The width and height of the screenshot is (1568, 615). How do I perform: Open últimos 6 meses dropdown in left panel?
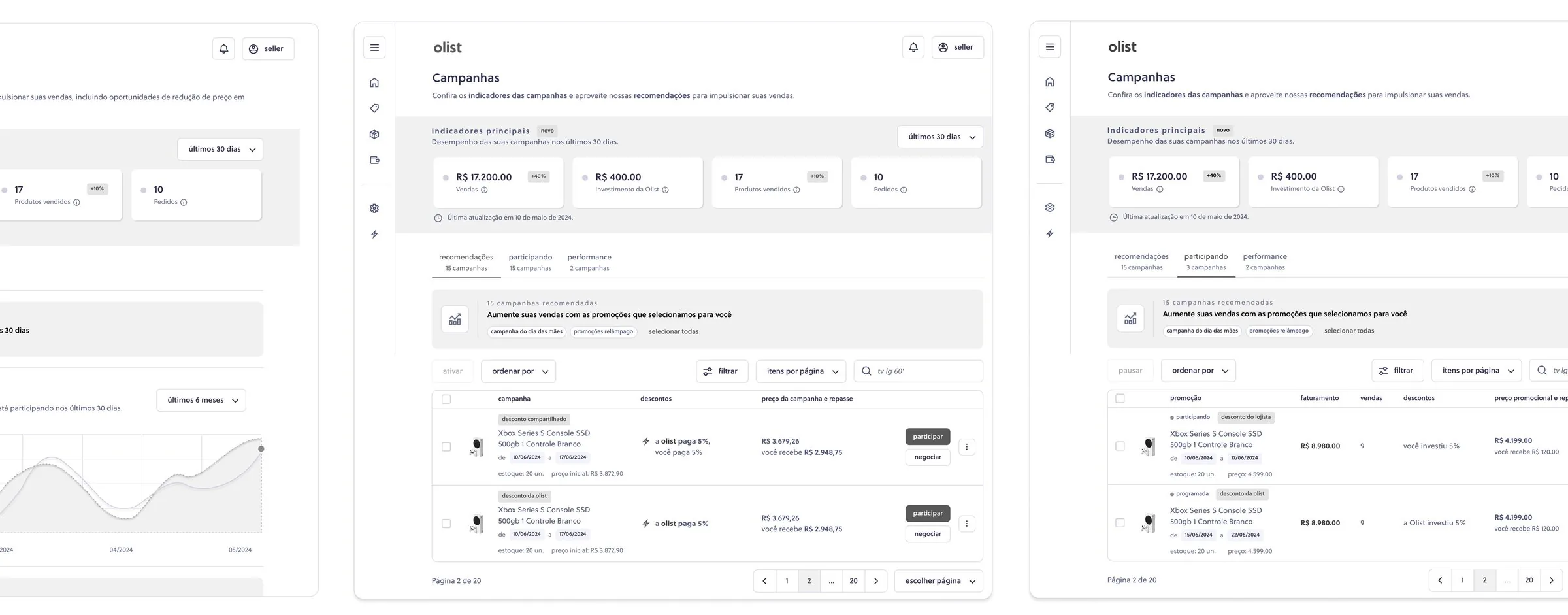pos(201,401)
